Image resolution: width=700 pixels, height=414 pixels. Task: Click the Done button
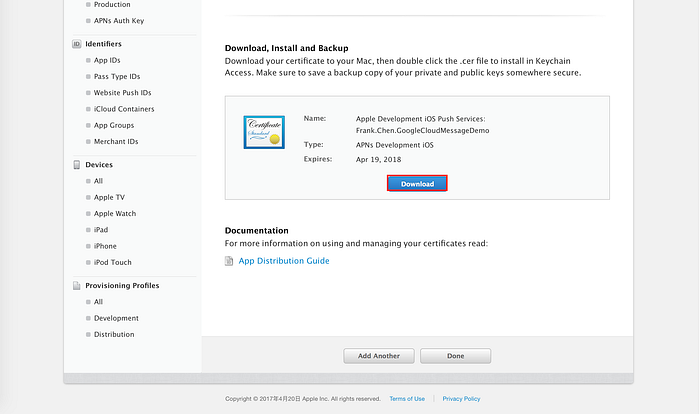click(x=455, y=356)
